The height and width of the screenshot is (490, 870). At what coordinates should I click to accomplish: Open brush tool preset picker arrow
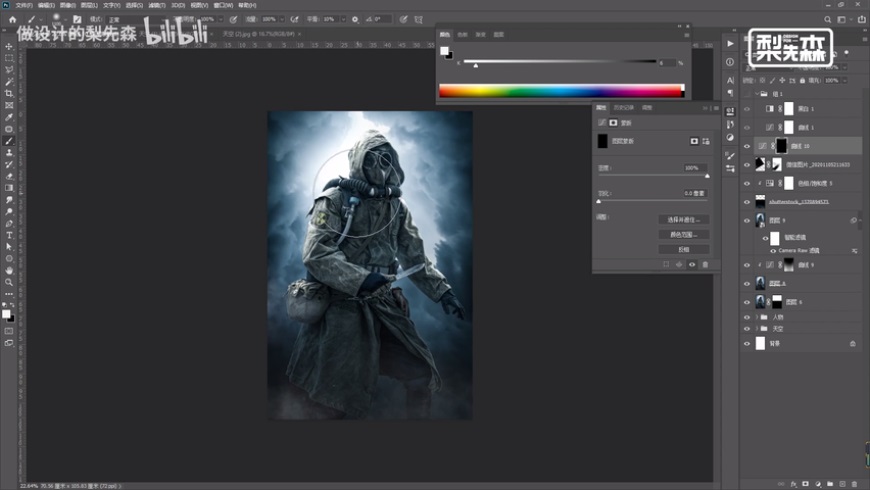[41, 19]
